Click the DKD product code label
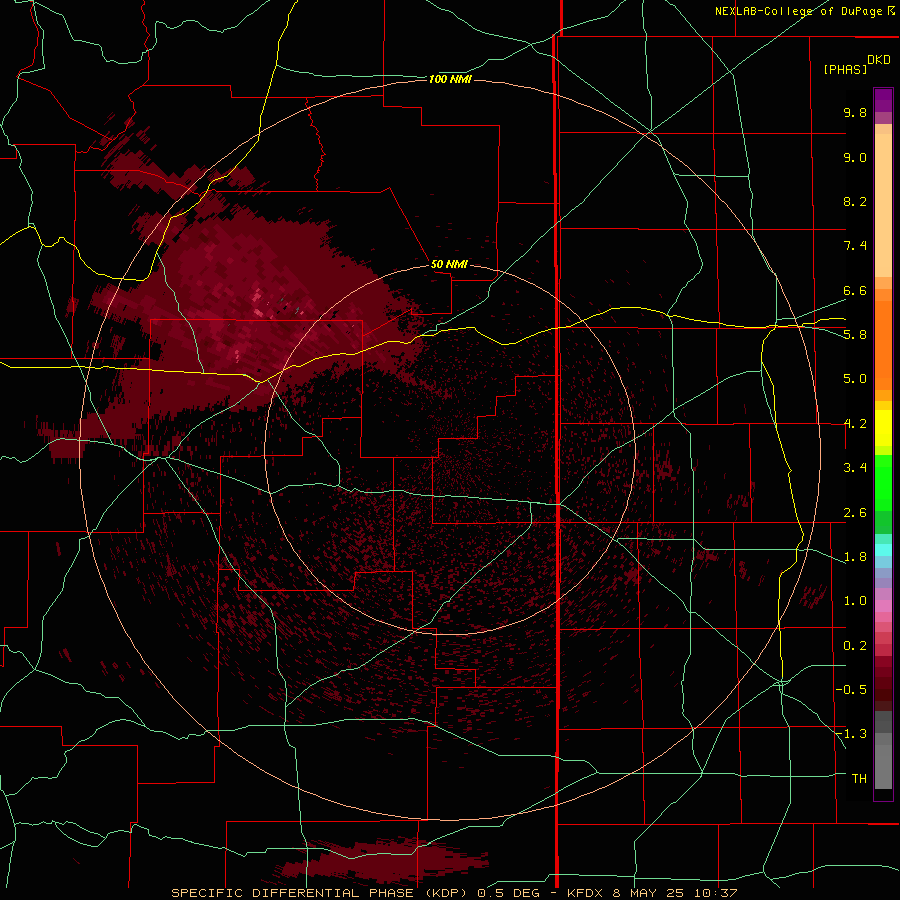Image resolution: width=900 pixels, height=900 pixels. point(879,60)
